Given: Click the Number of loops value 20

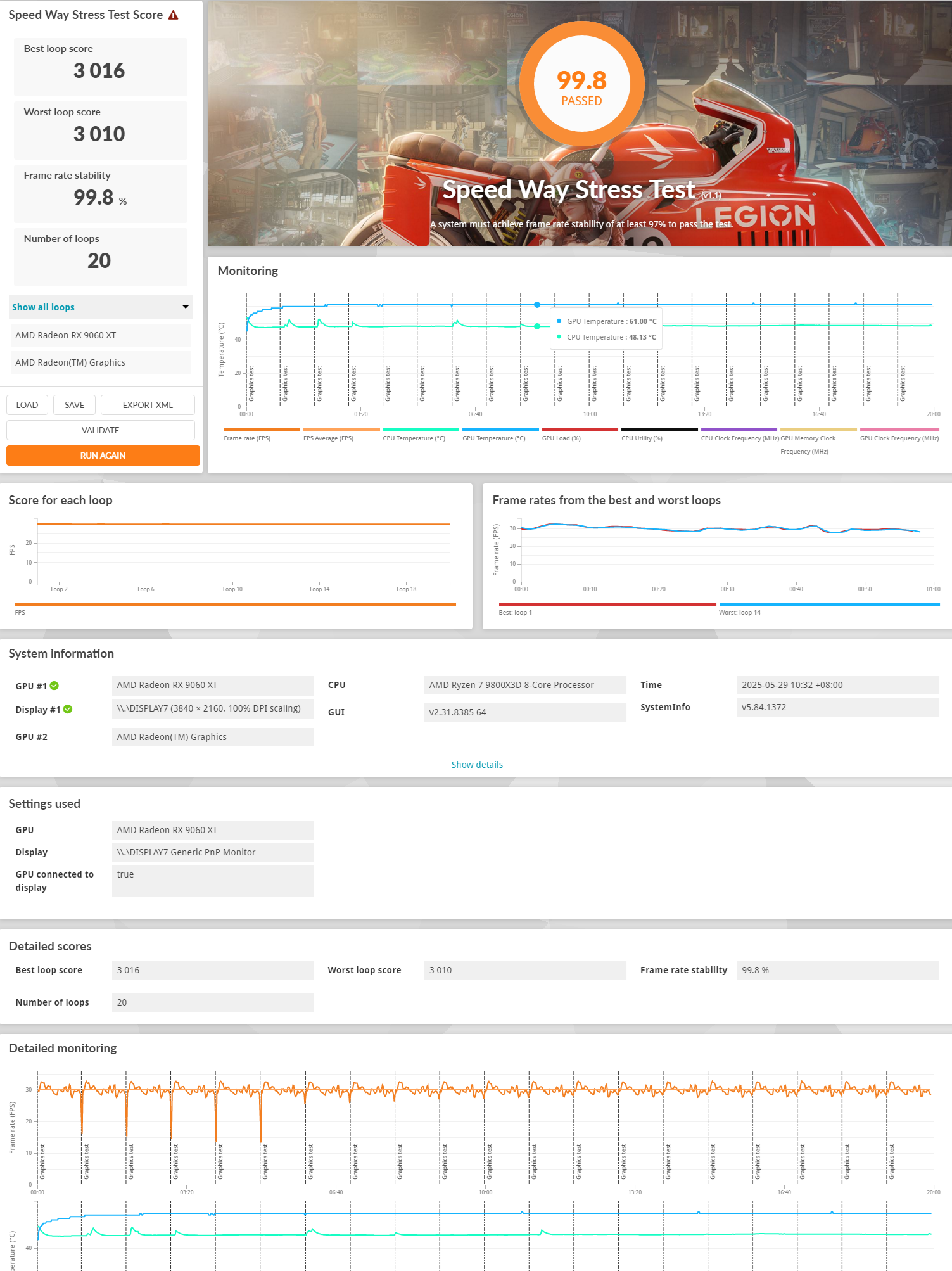Looking at the screenshot, I should pyautogui.click(x=99, y=261).
